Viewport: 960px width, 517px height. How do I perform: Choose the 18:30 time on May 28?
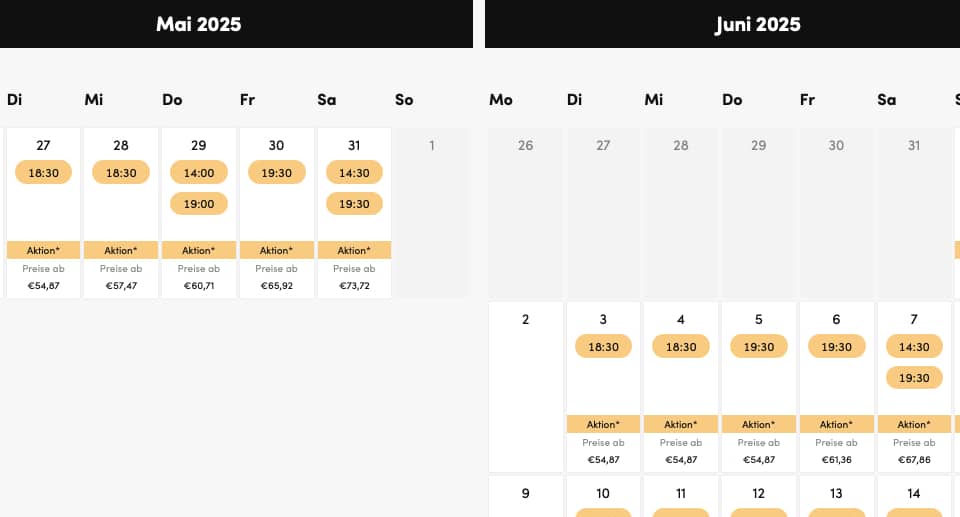coord(121,173)
